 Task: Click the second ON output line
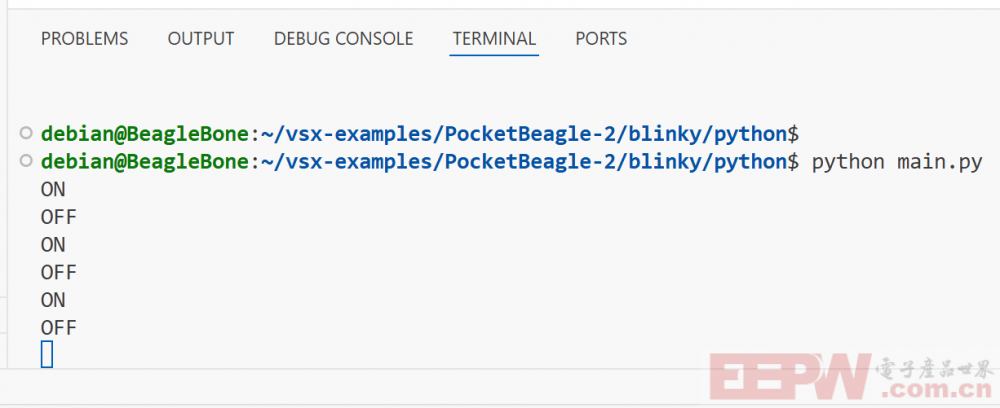tap(53, 245)
